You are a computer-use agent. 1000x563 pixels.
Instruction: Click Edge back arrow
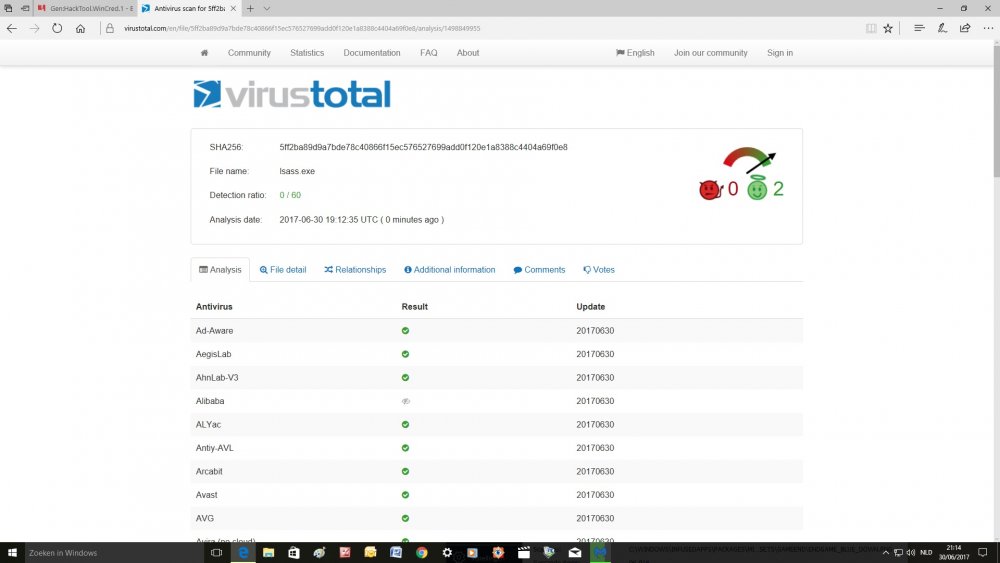pyautogui.click(x=11, y=28)
